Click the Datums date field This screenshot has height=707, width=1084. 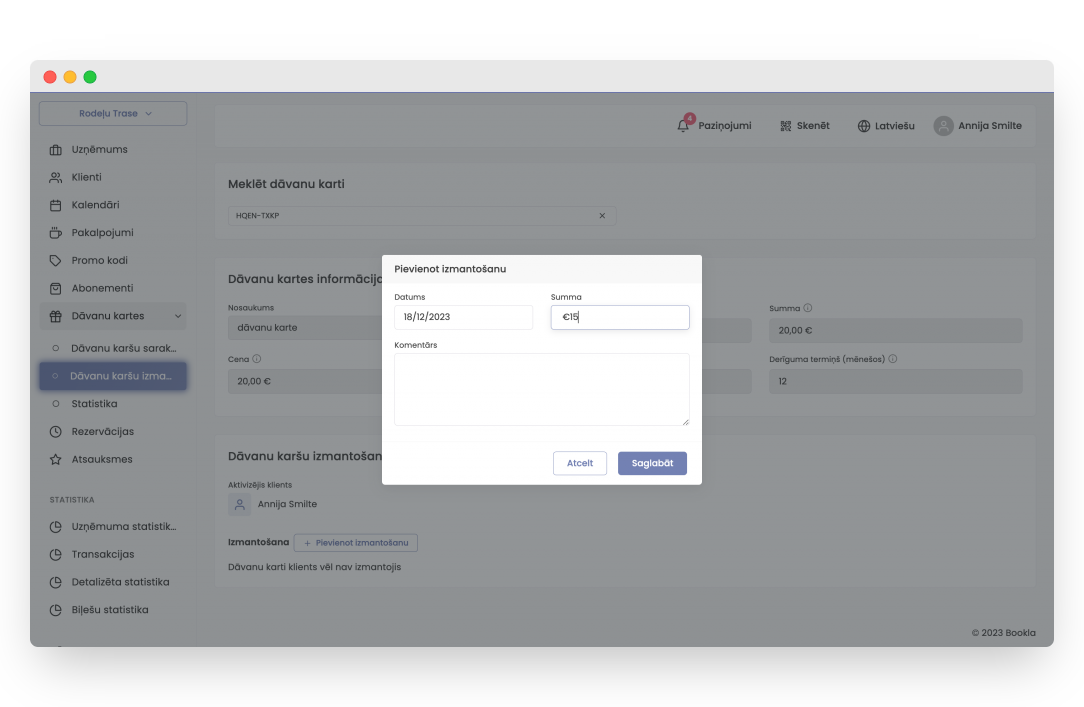[463, 317]
